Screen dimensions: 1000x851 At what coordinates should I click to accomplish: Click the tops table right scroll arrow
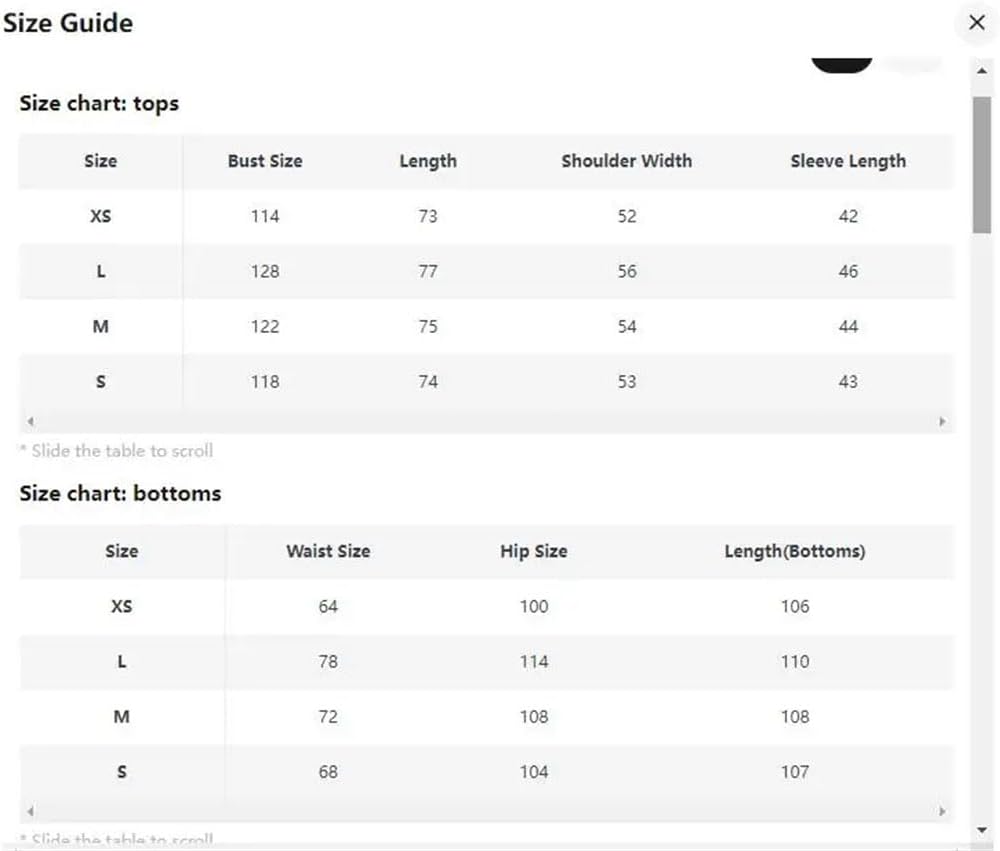(942, 421)
